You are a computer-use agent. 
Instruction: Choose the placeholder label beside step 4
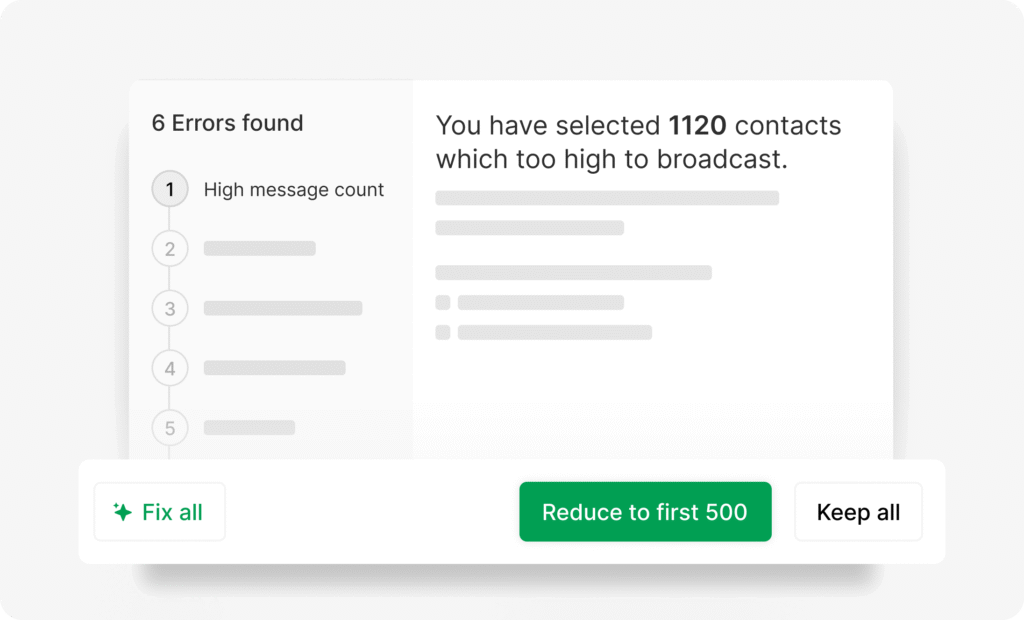coord(275,368)
